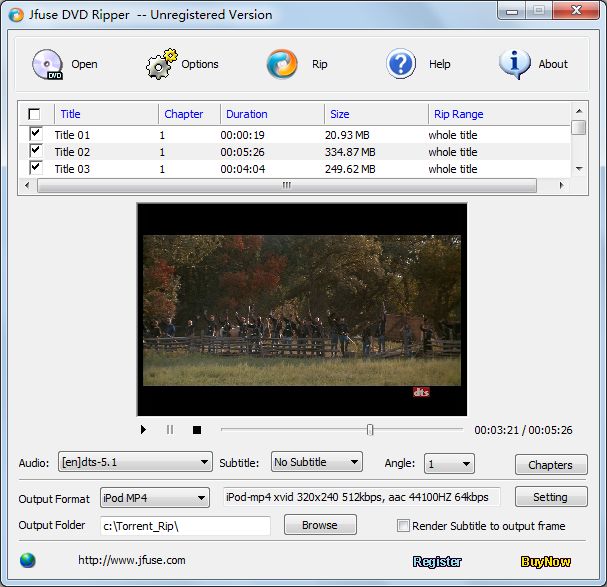
Task: Open the Subtitle dropdown showing No Subtitle
Action: [317, 462]
